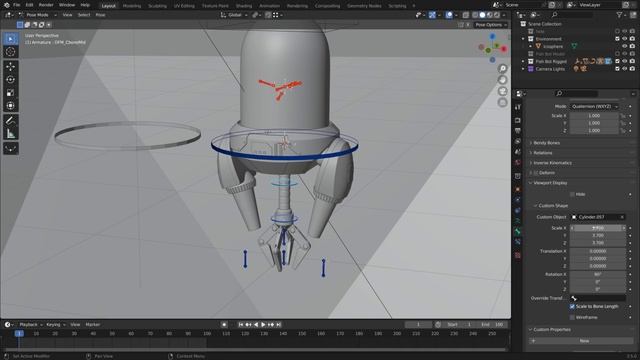Image resolution: width=640 pixels, height=360 pixels.
Task: Open the outliner filter funnel
Action: (x=620, y=15)
